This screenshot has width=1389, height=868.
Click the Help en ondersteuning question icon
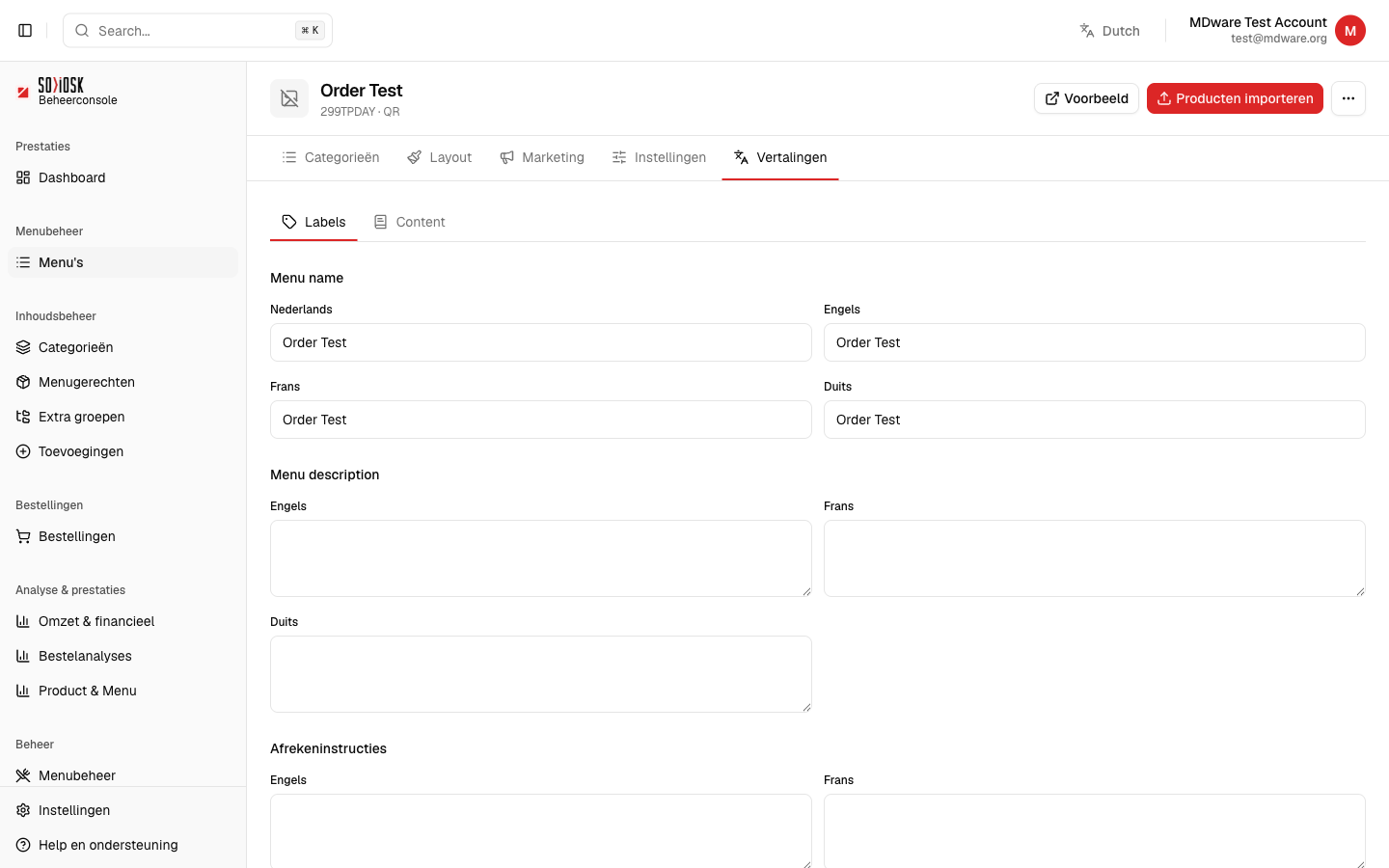click(x=23, y=845)
